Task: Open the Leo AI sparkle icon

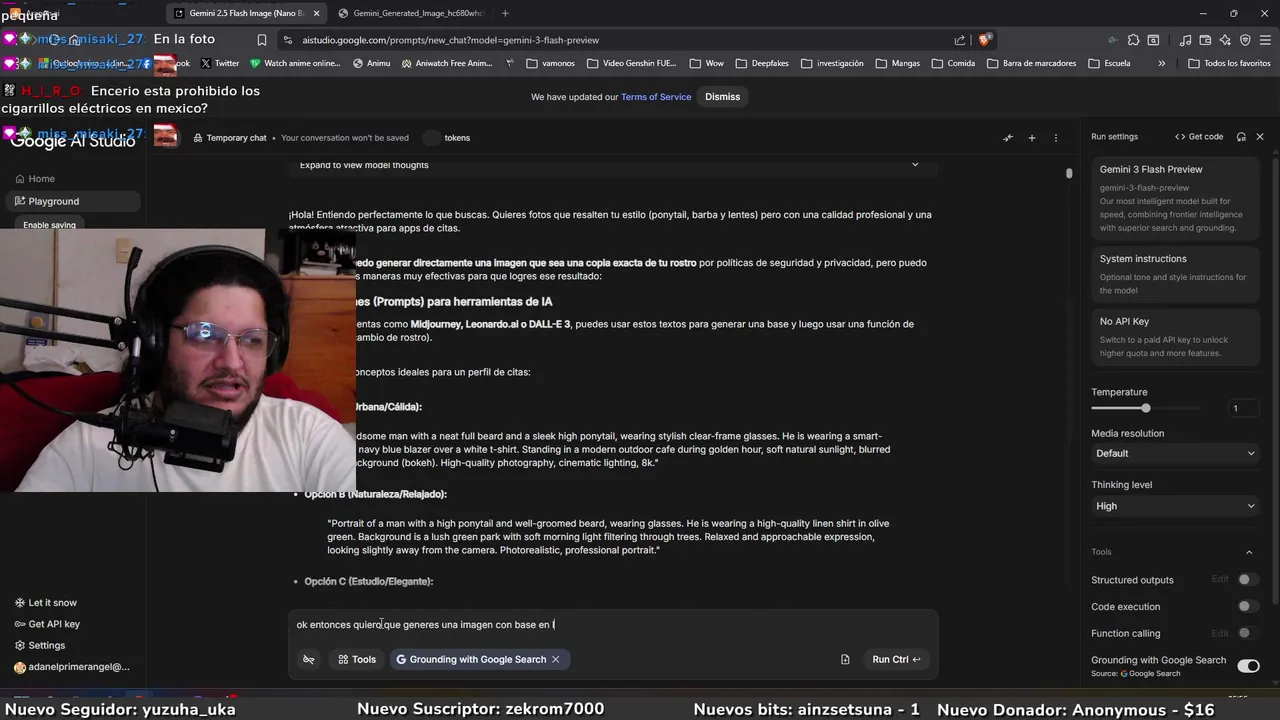Action: click(1226, 40)
